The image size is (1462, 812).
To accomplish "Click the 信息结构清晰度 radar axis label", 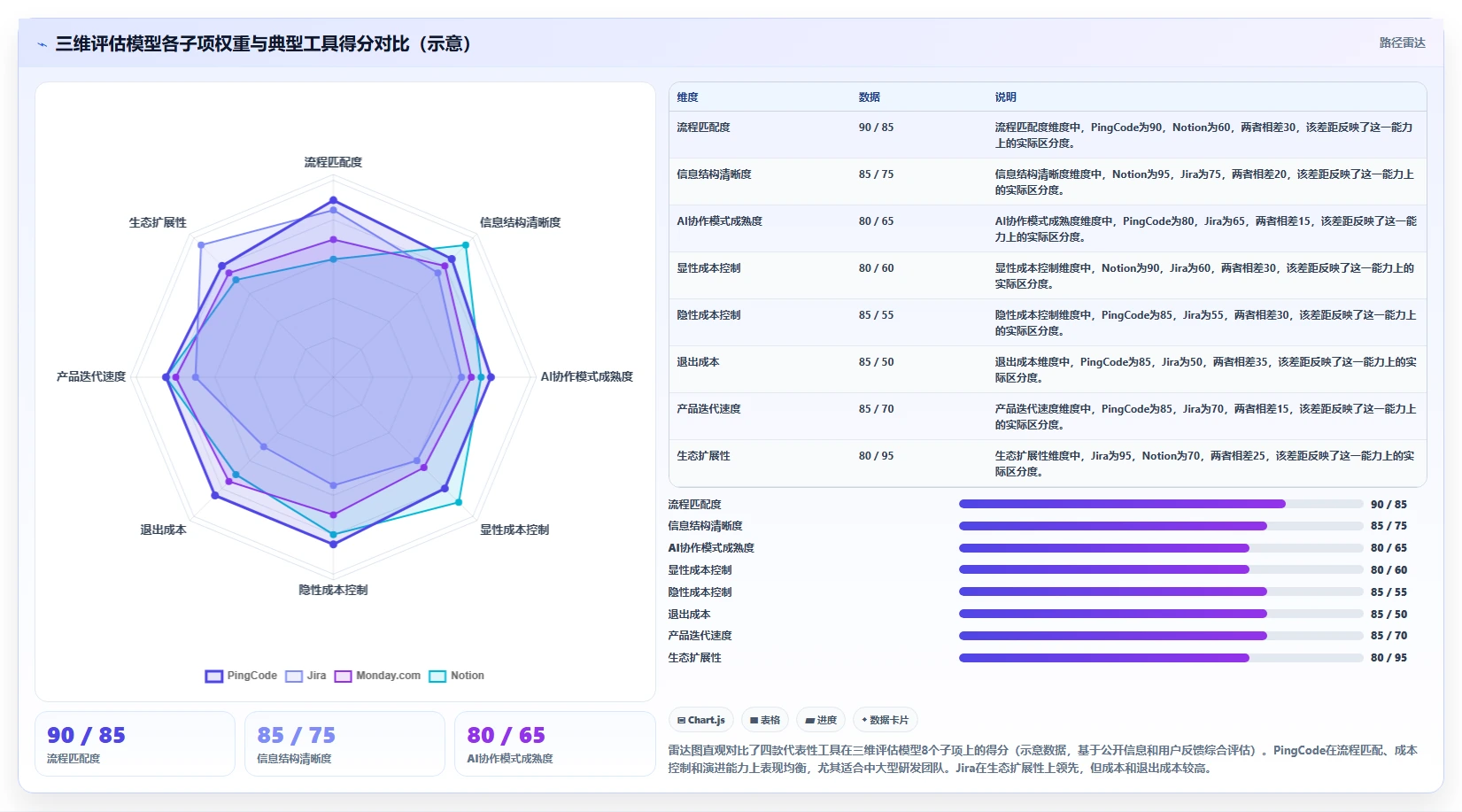I will (521, 223).
